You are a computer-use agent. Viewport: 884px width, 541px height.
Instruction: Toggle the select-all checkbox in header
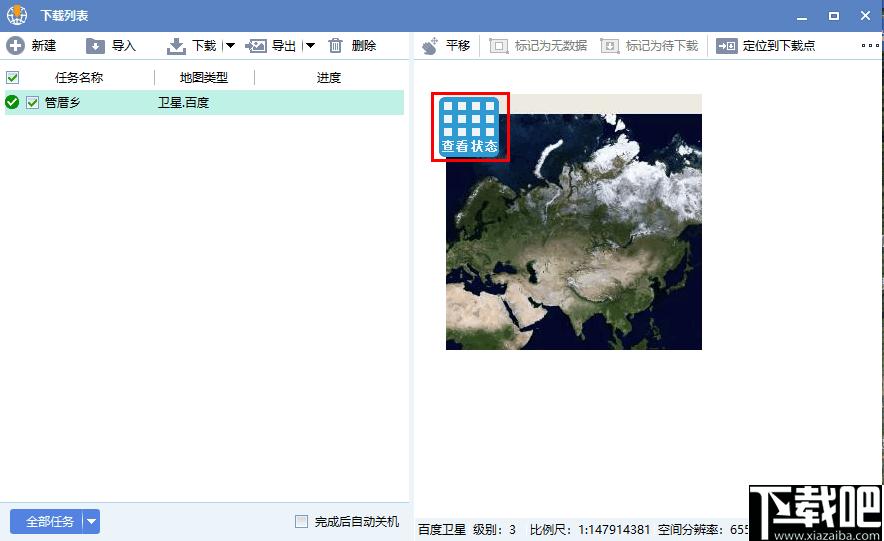(12, 78)
